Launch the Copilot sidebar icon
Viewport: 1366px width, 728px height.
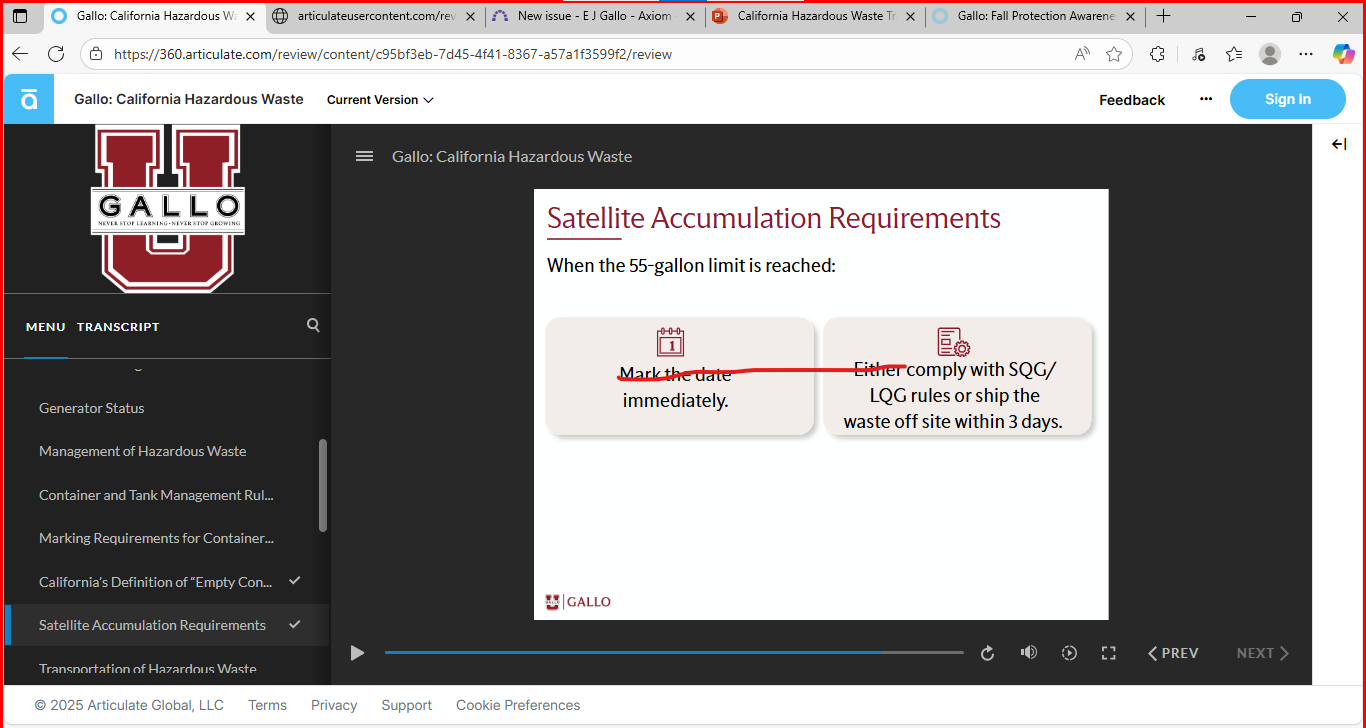pyautogui.click(x=1343, y=54)
